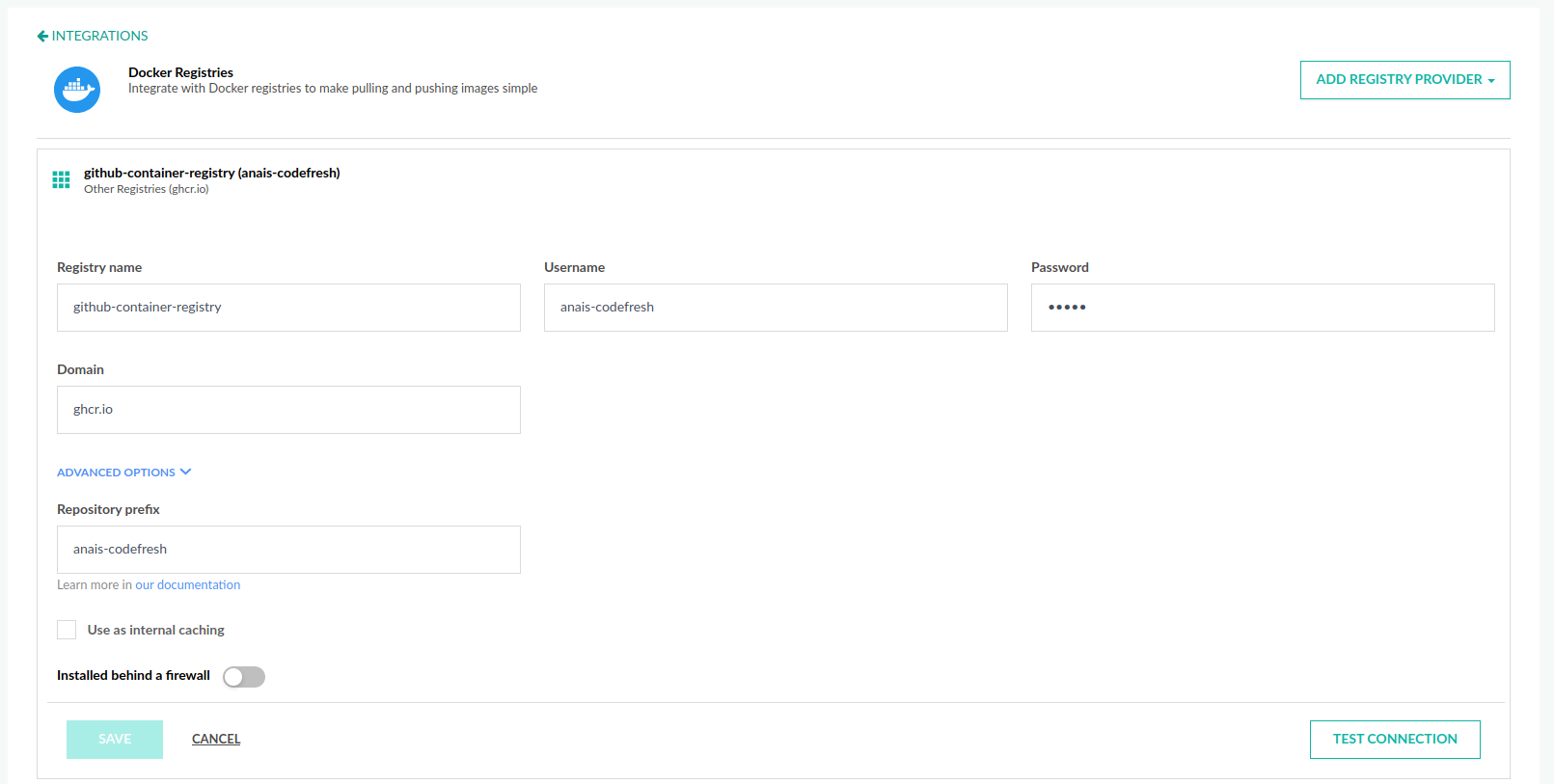The width and height of the screenshot is (1554, 784).
Task: Open the our documentation link
Action: coord(187,584)
